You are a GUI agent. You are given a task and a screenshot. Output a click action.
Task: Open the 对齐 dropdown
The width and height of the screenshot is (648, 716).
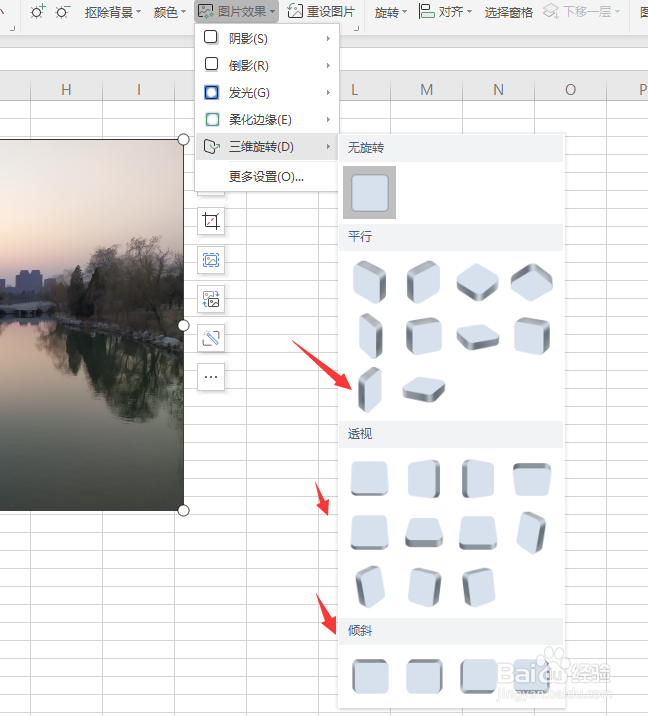[x=445, y=11]
